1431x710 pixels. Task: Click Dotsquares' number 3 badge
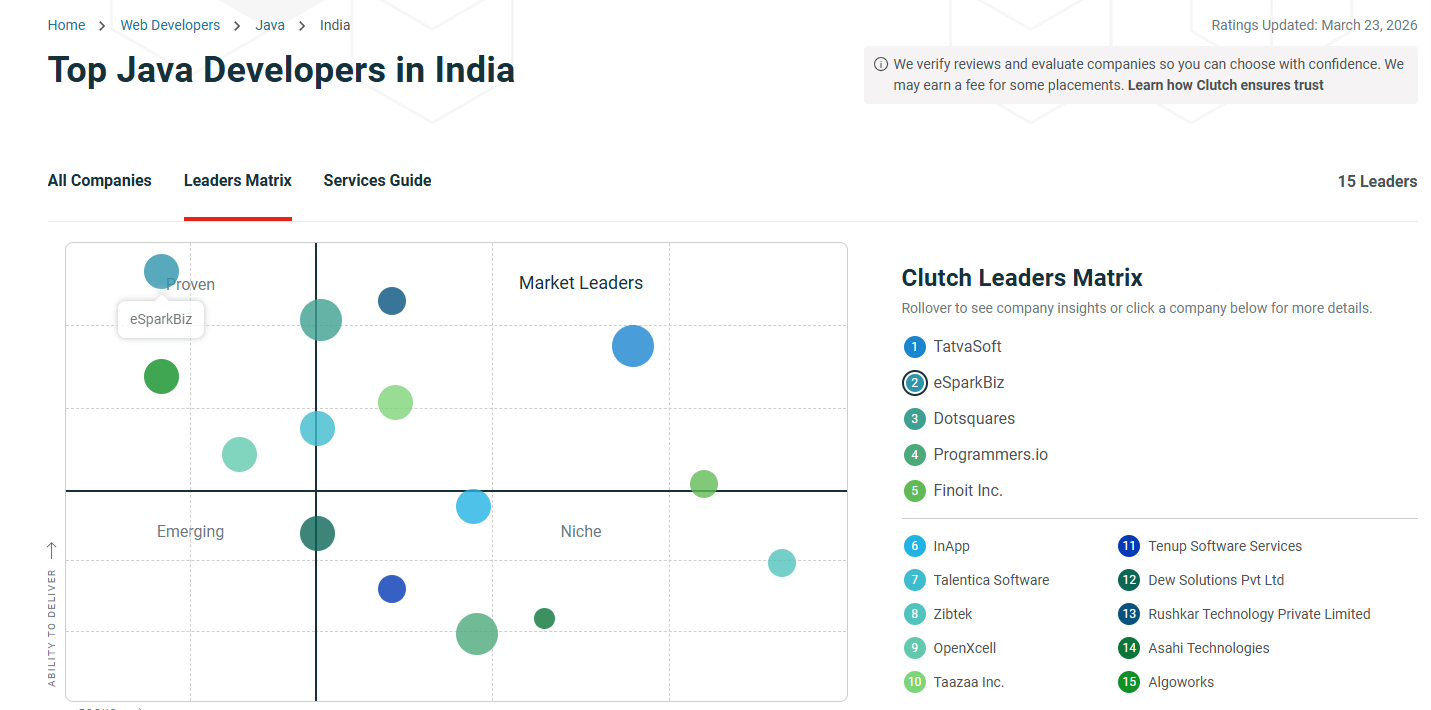[x=914, y=418]
